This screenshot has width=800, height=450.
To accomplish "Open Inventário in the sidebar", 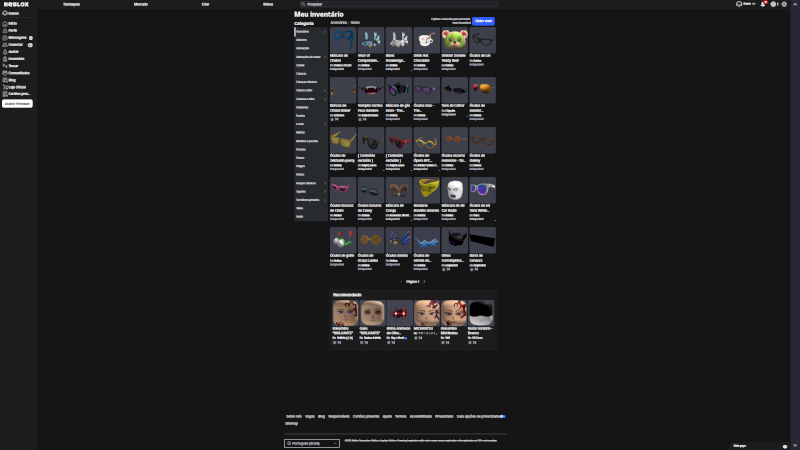I will pyautogui.click(x=14, y=59).
